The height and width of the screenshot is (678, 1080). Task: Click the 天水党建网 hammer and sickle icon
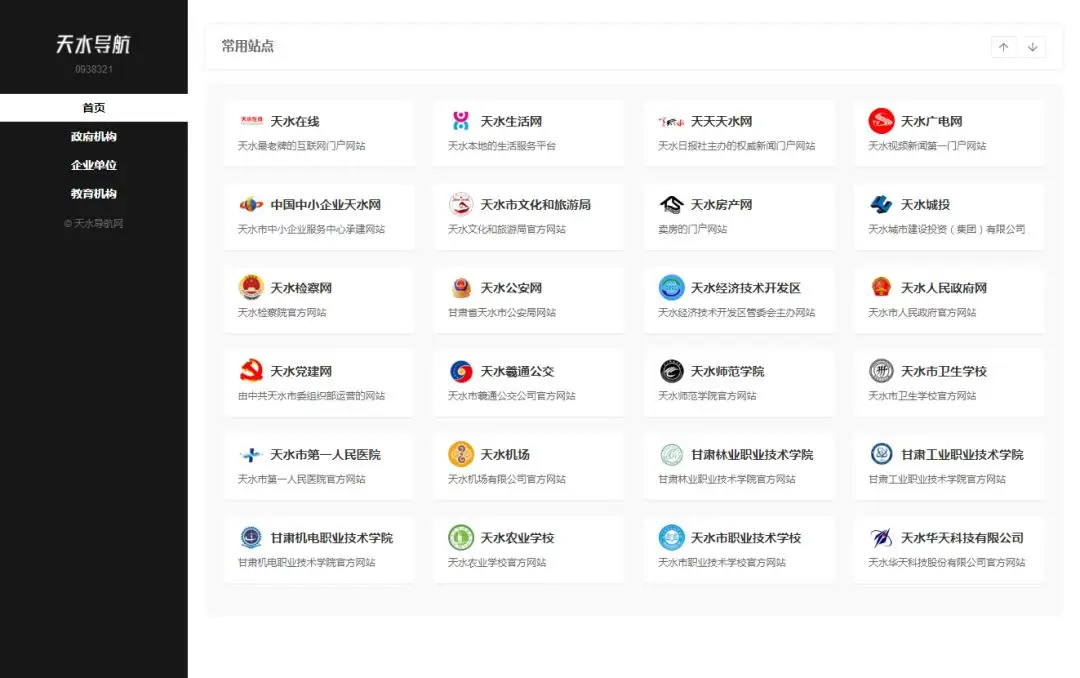pyautogui.click(x=251, y=371)
